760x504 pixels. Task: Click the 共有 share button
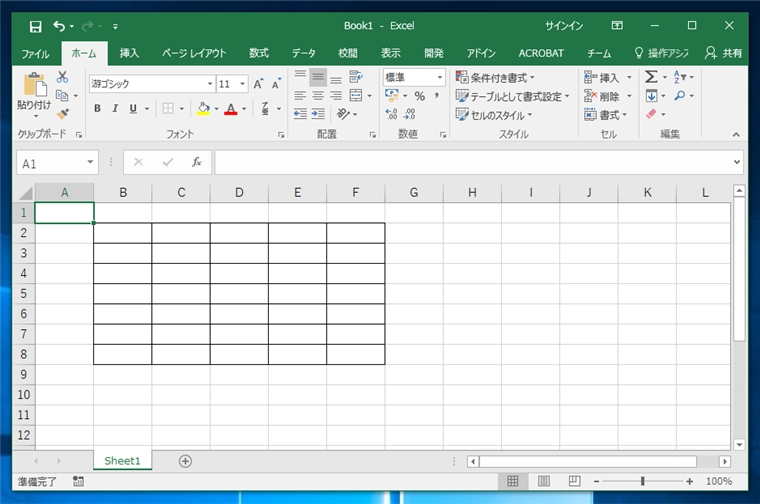point(724,53)
